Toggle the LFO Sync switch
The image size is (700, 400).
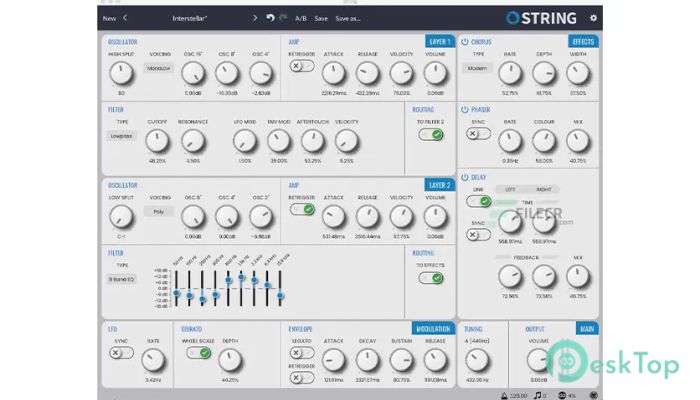(121, 353)
